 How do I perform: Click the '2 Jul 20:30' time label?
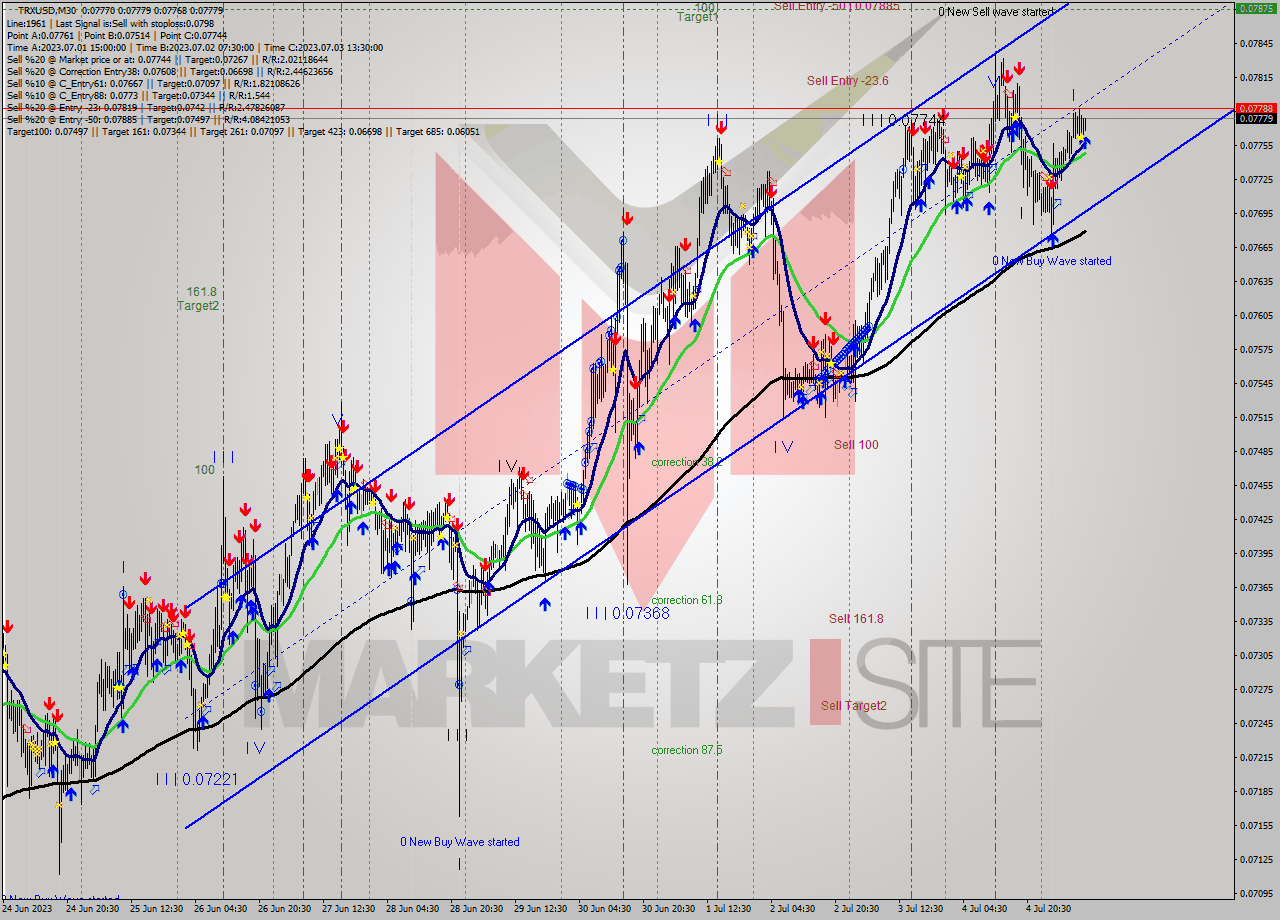(854, 909)
